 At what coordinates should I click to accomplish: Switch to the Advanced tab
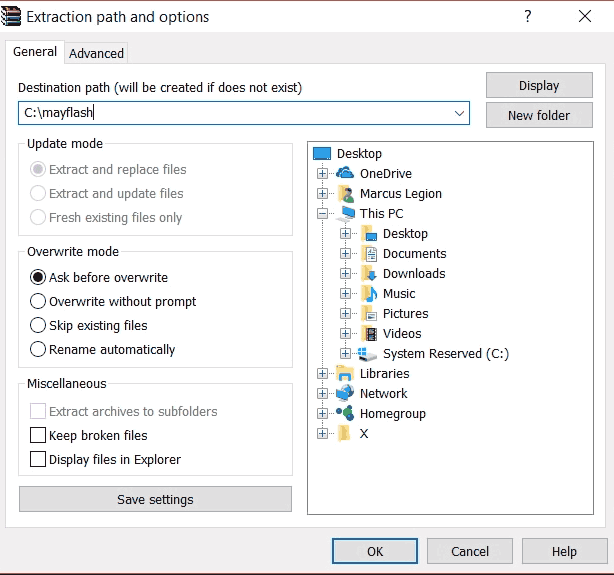point(96,53)
